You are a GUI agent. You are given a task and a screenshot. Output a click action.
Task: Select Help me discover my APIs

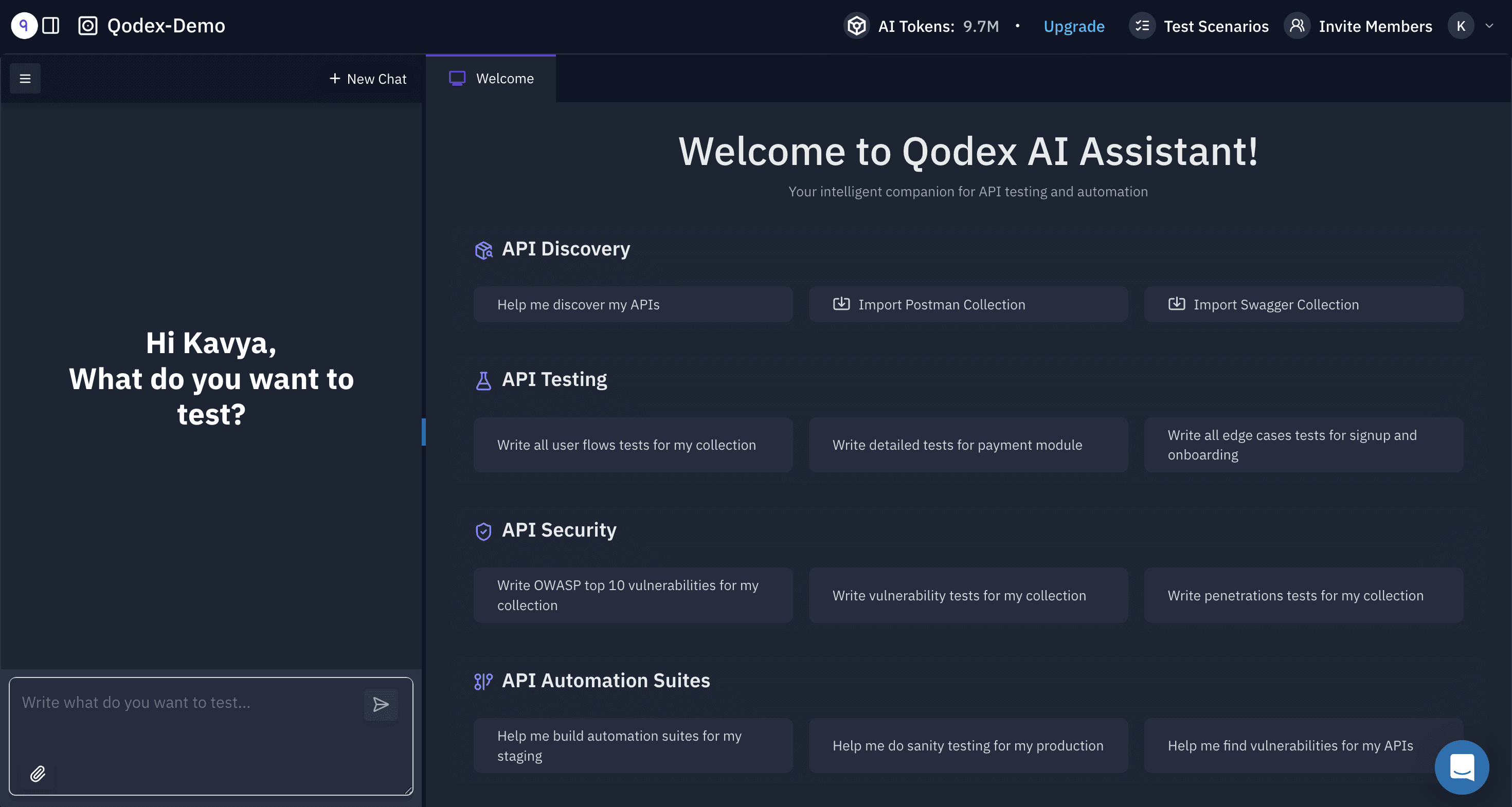tap(633, 304)
